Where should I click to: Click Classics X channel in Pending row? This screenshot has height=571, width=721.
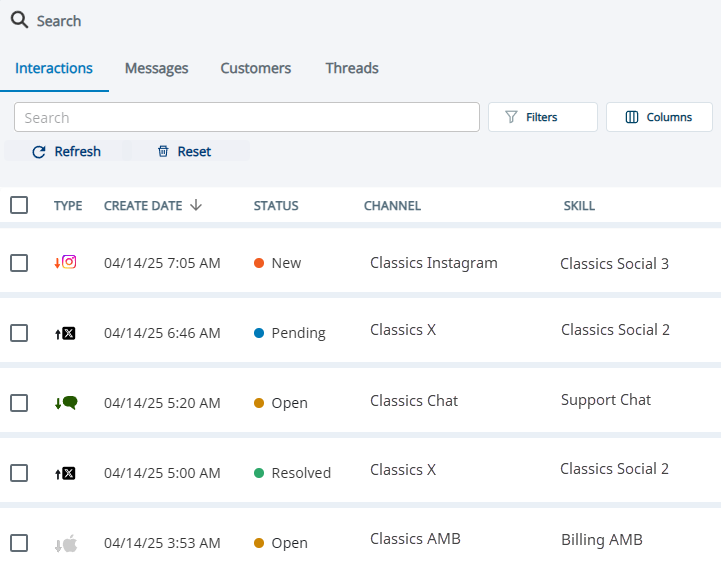tap(403, 330)
